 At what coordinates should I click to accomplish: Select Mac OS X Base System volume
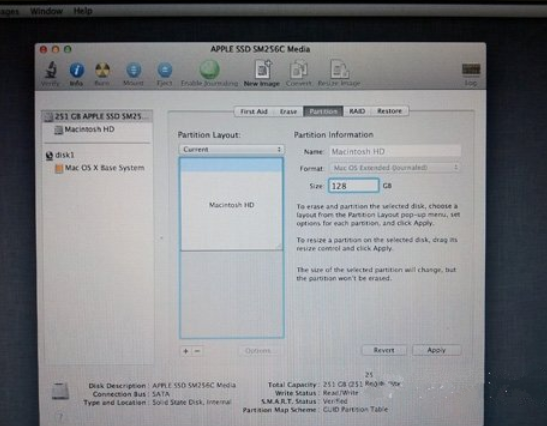tap(100, 168)
